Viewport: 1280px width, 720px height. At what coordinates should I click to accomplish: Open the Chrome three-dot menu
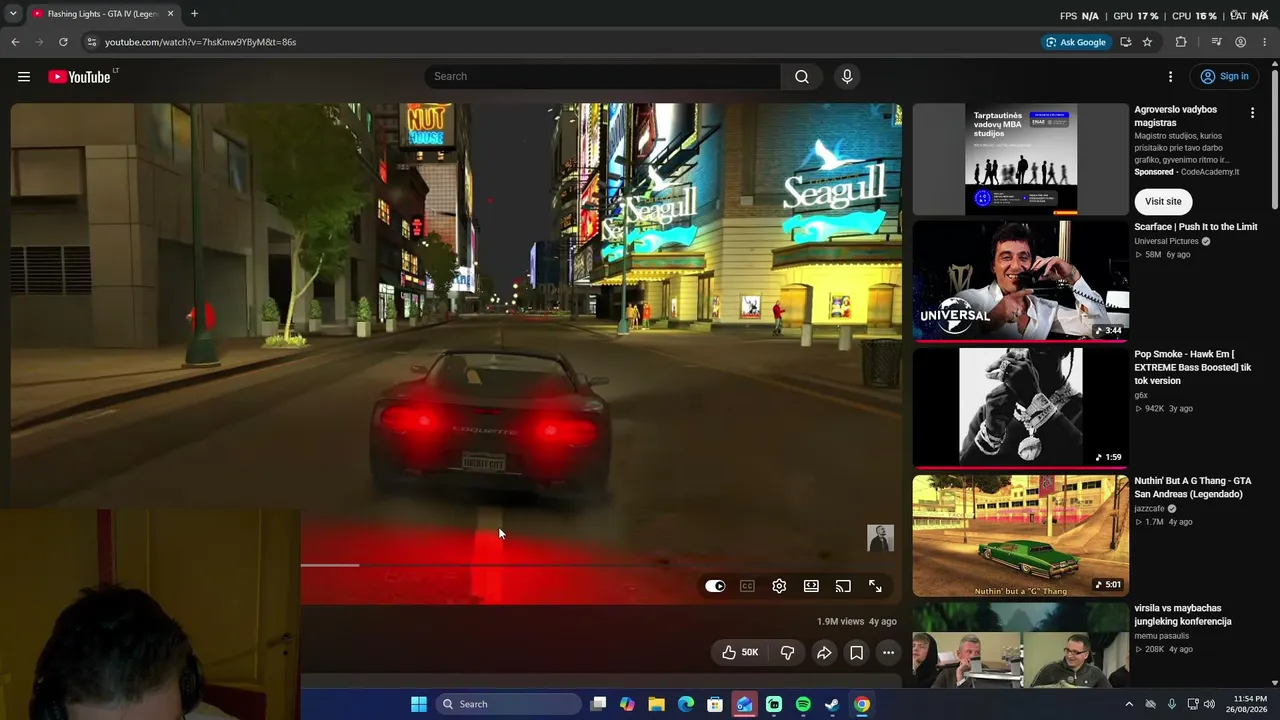(1265, 42)
